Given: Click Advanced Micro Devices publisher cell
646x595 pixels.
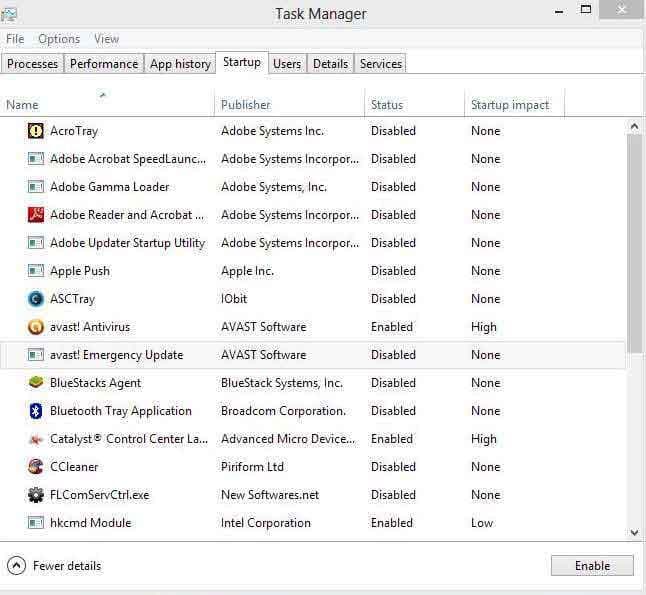Looking at the screenshot, I should coord(288,439).
